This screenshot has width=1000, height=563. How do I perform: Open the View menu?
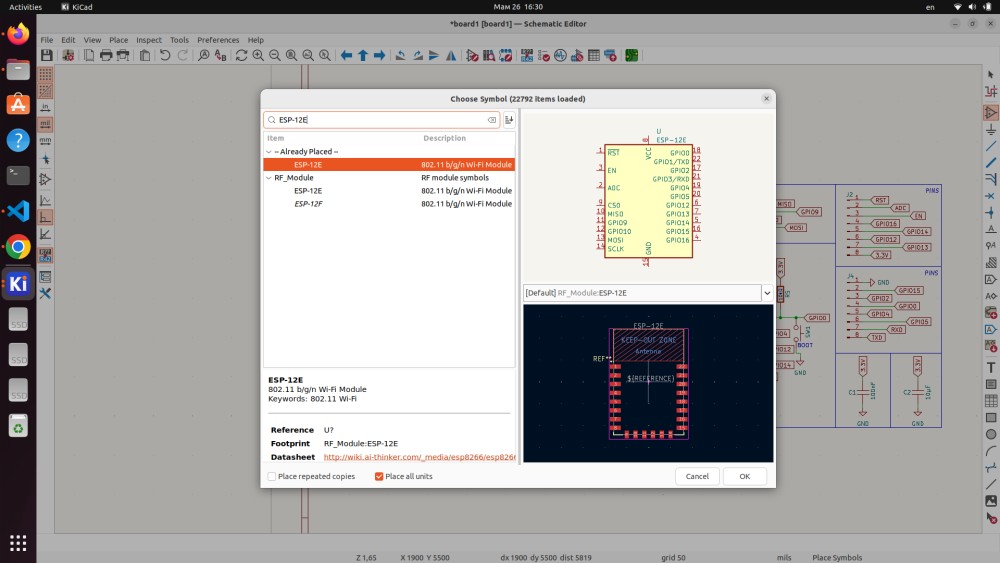pyautogui.click(x=92, y=40)
